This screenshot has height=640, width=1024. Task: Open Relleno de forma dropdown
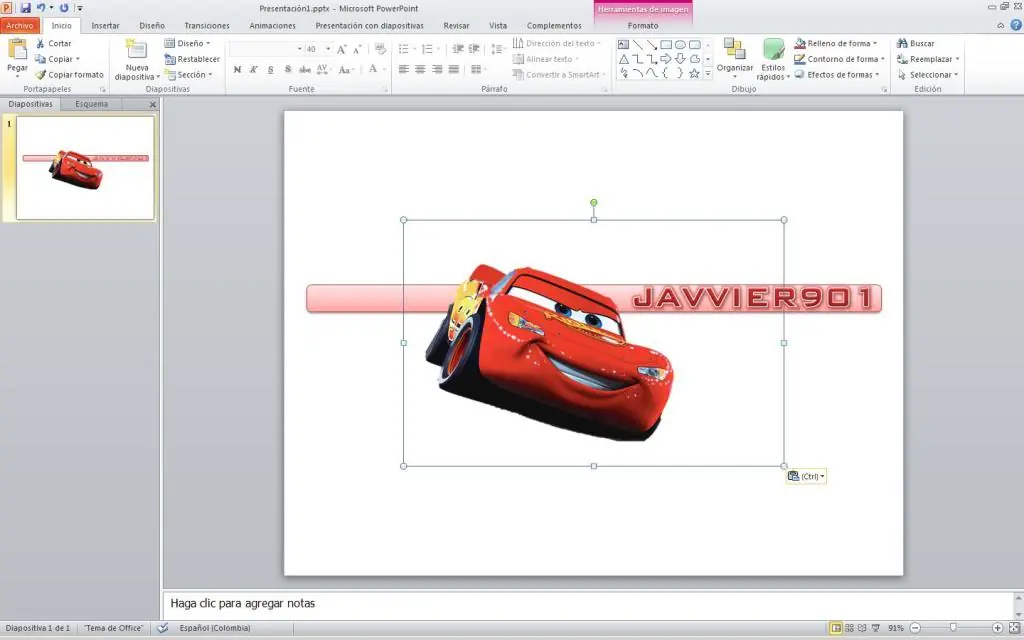[835, 43]
